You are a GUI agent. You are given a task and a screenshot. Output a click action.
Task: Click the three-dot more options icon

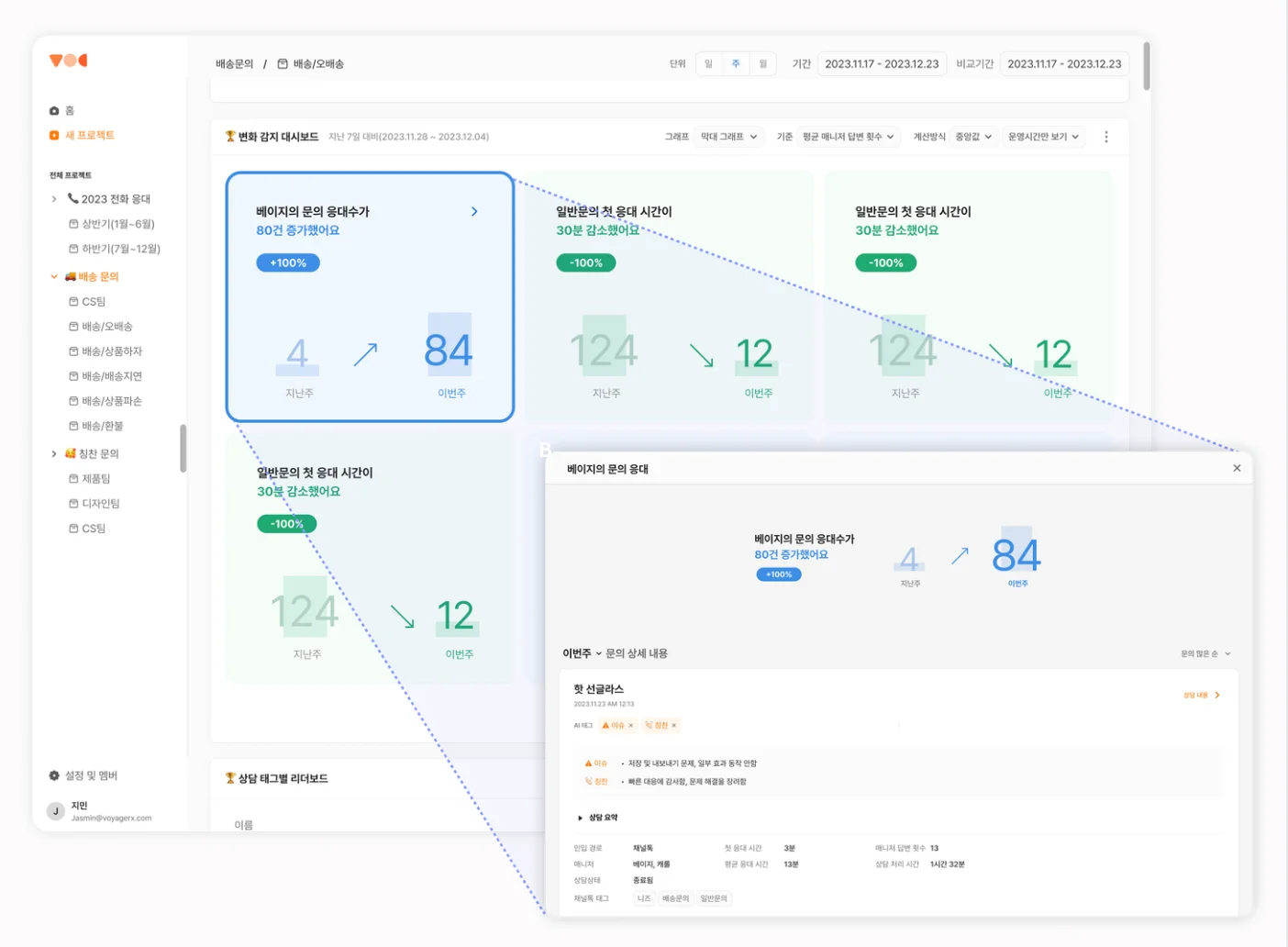(x=1106, y=137)
